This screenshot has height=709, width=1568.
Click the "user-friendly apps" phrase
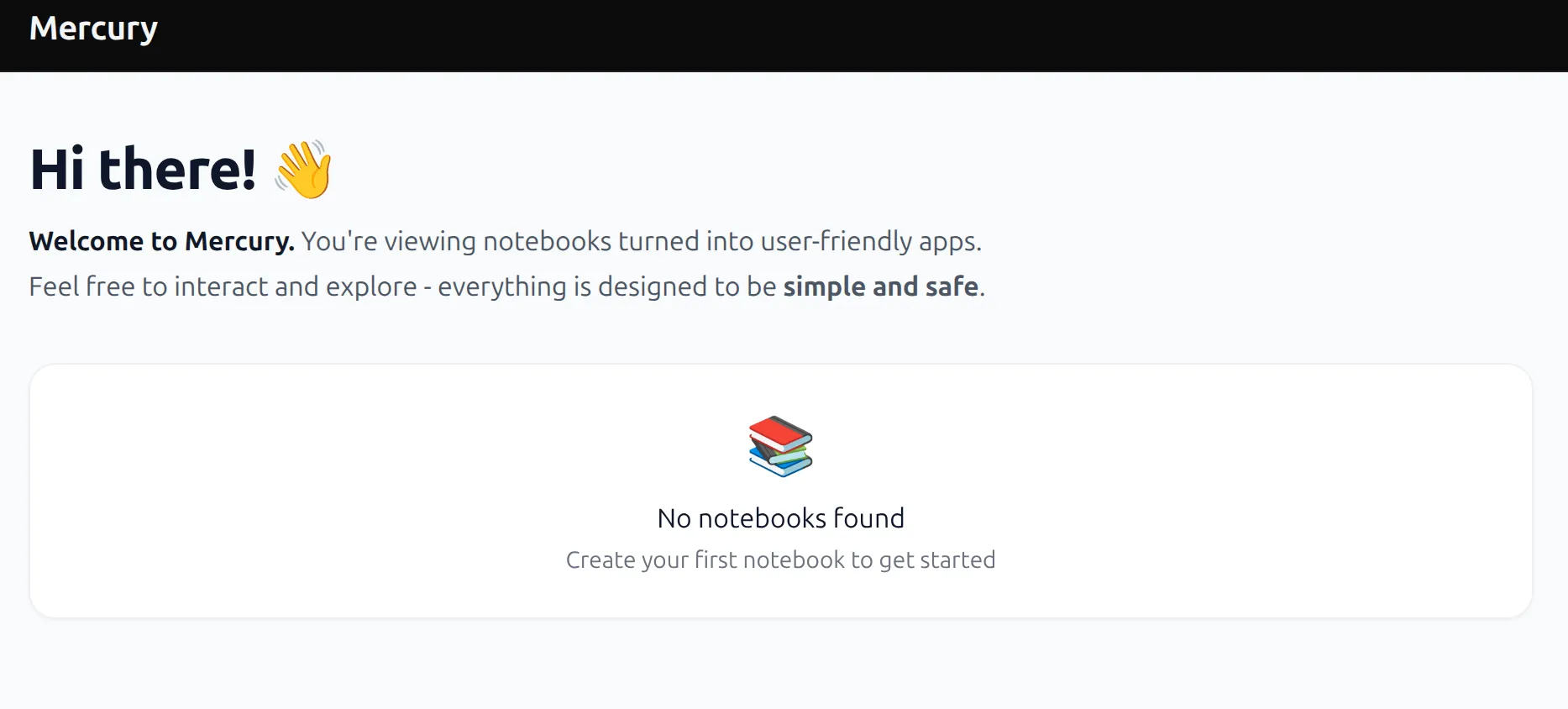click(870, 241)
